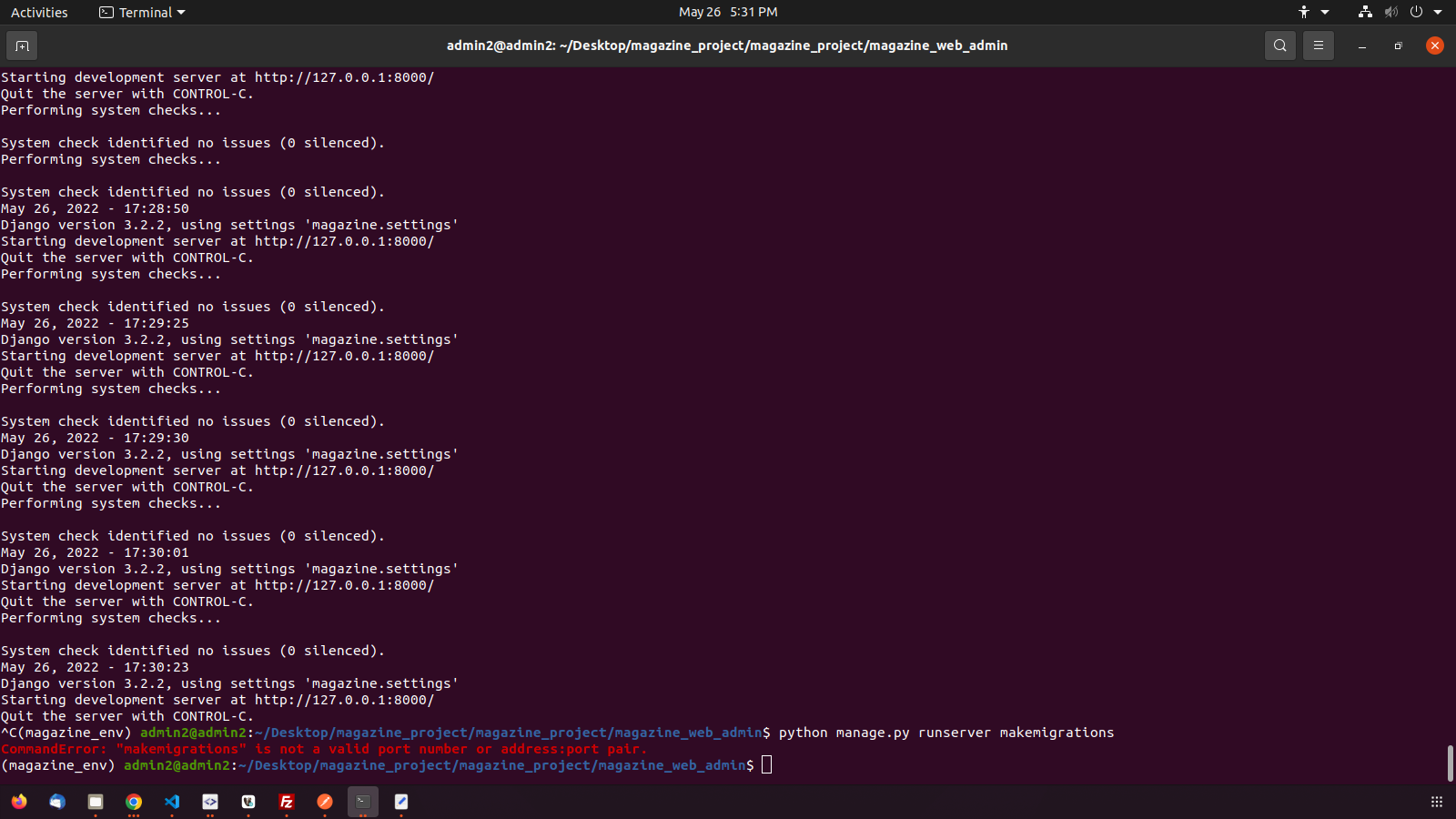Image resolution: width=1456 pixels, height=819 pixels.
Task: Expand the system power menu arrow
Action: (1438, 13)
